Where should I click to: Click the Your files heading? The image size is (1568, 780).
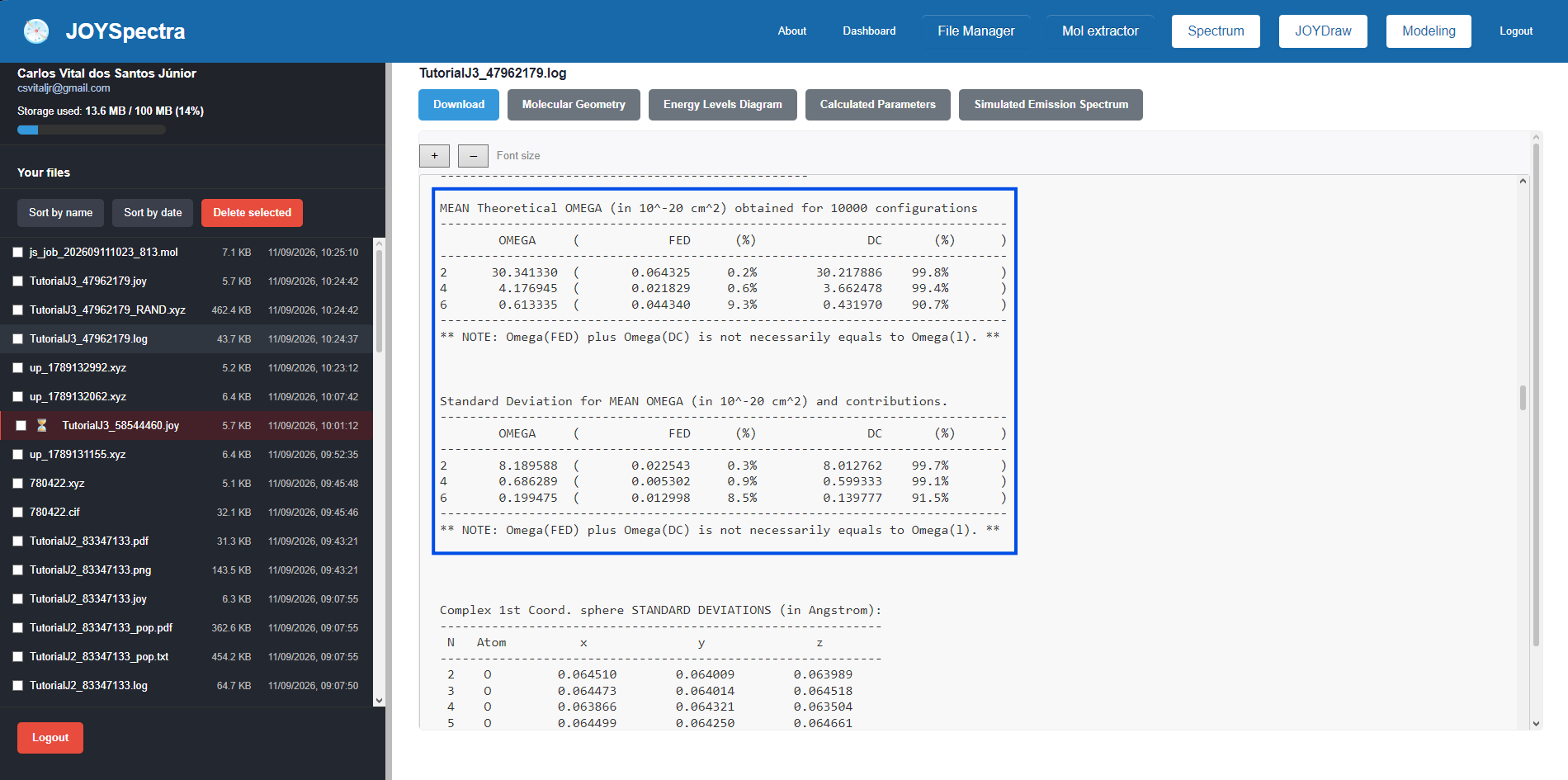pos(44,173)
